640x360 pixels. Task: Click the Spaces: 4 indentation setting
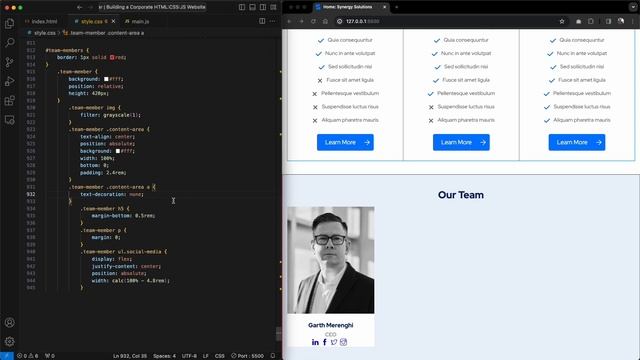click(164, 356)
